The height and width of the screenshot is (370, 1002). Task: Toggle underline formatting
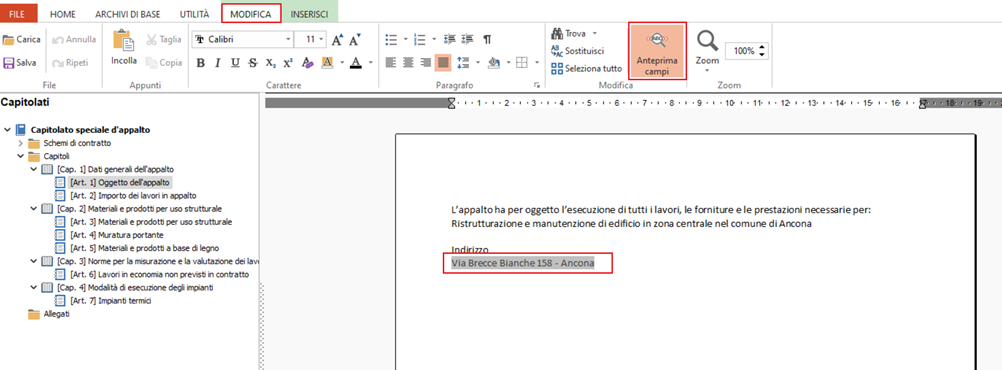[x=235, y=63]
